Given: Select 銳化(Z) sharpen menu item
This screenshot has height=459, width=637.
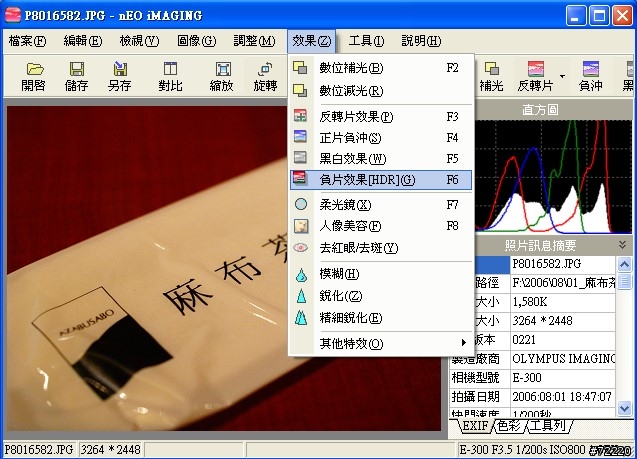Looking at the screenshot, I should (x=381, y=296).
